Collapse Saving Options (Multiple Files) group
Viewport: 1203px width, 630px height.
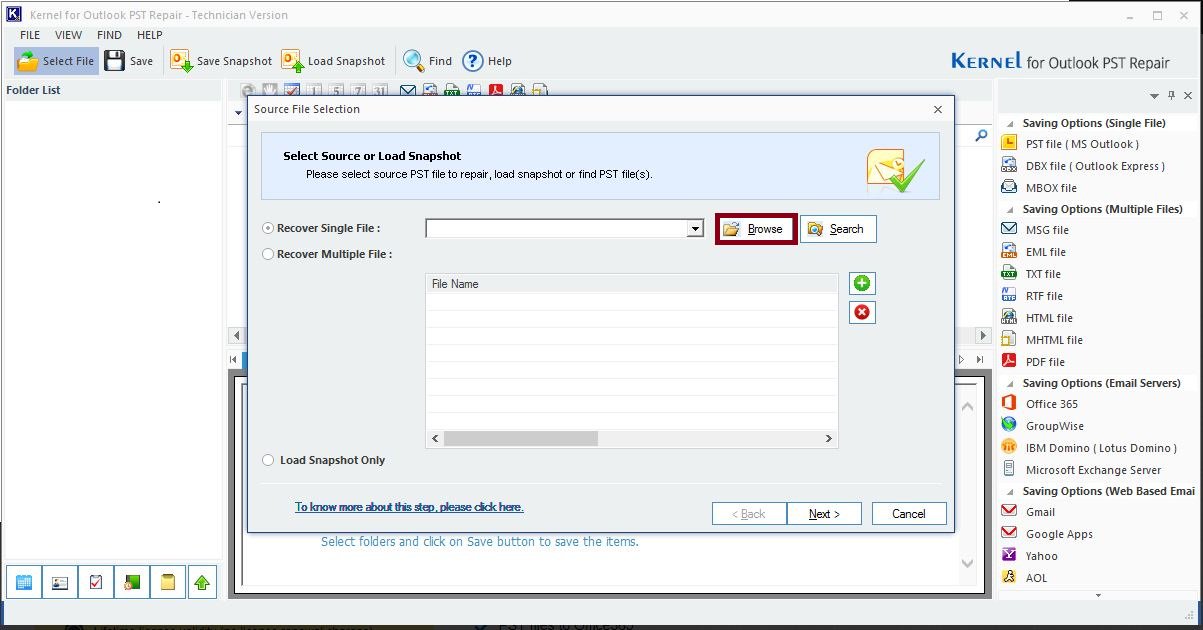1010,210
